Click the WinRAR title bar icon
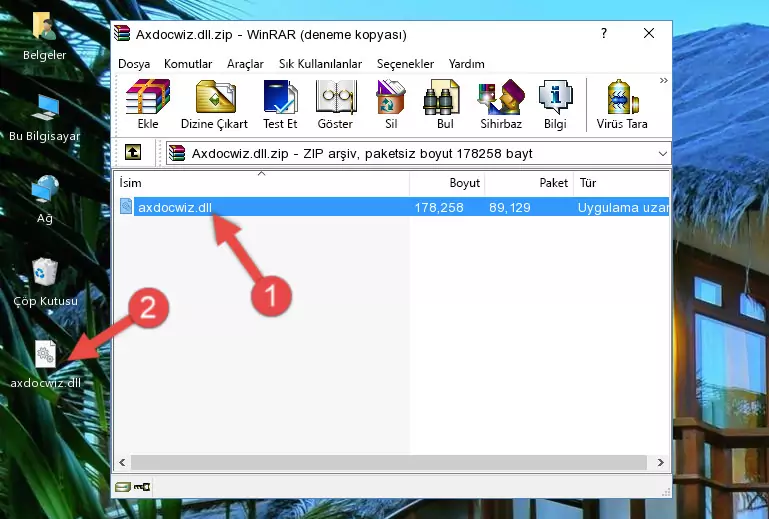The height and width of the screenshot is (519, 769). coord(123,34)
